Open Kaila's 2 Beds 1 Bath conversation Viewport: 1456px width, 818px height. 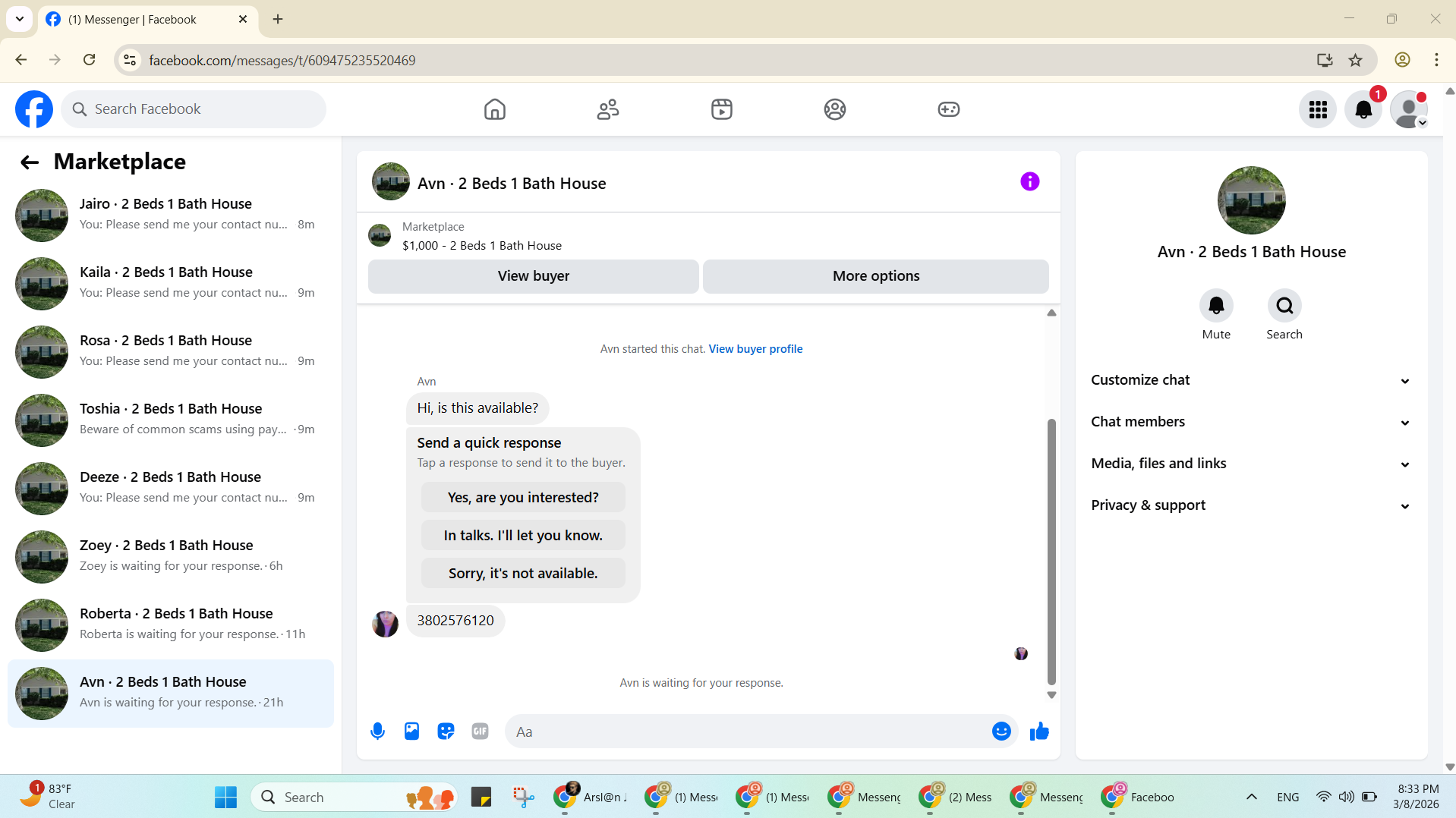coord(171,283)
